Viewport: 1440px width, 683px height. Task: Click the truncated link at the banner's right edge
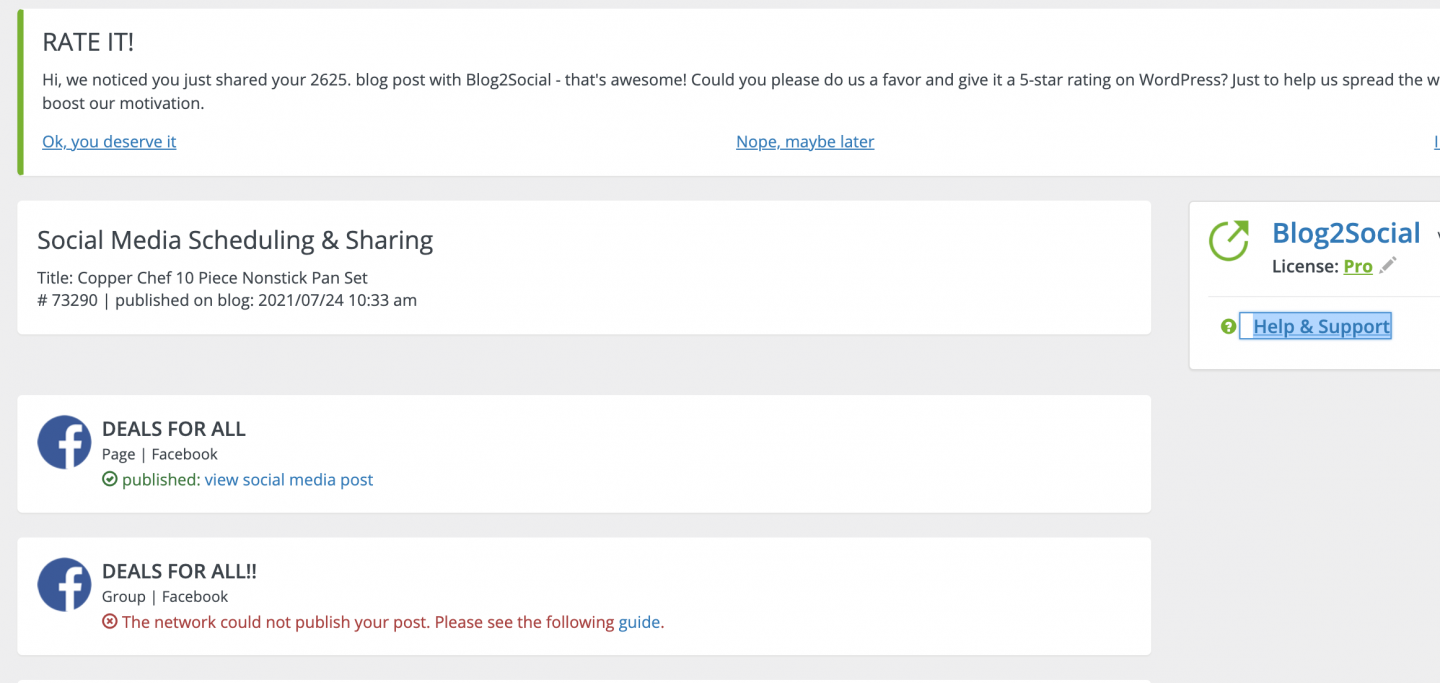click(x=1436, y=141)
